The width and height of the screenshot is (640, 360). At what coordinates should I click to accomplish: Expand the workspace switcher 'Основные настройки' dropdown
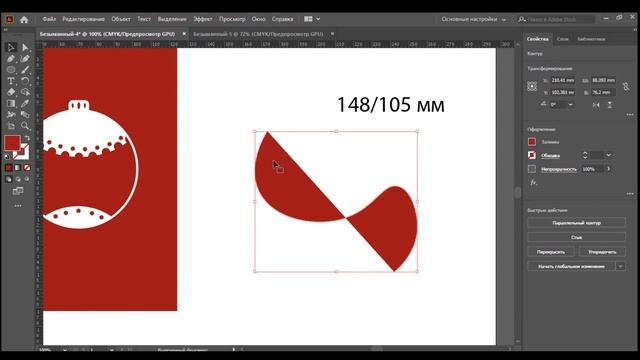coord(504,20)
